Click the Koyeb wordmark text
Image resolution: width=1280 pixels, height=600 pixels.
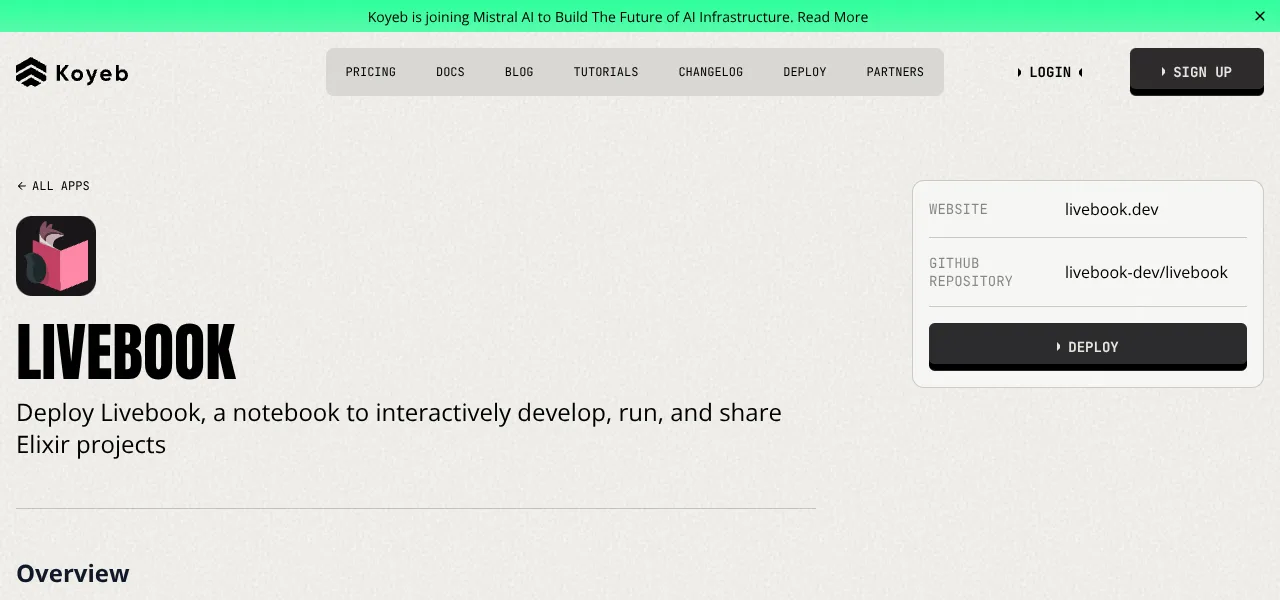[92, 73]
